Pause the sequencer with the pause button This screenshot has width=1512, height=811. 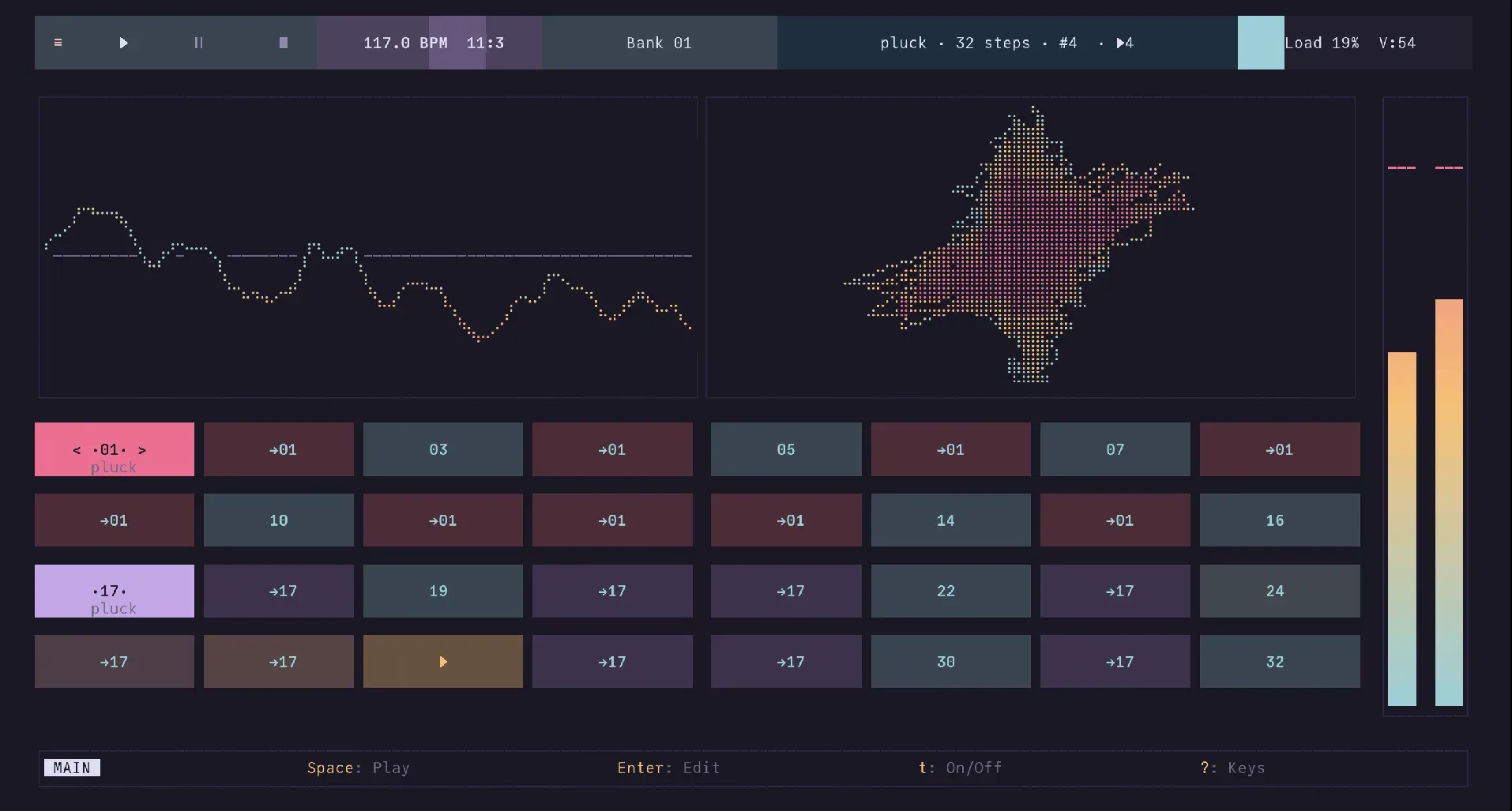pyautogui.click(x=198, y=43)
